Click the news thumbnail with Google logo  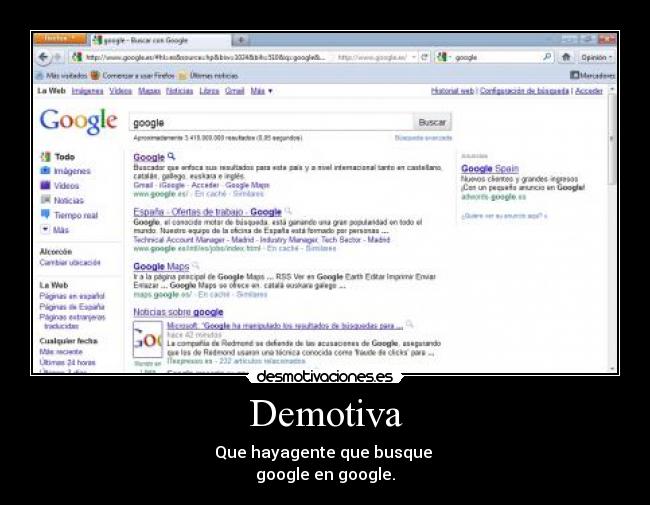(148, 339)
